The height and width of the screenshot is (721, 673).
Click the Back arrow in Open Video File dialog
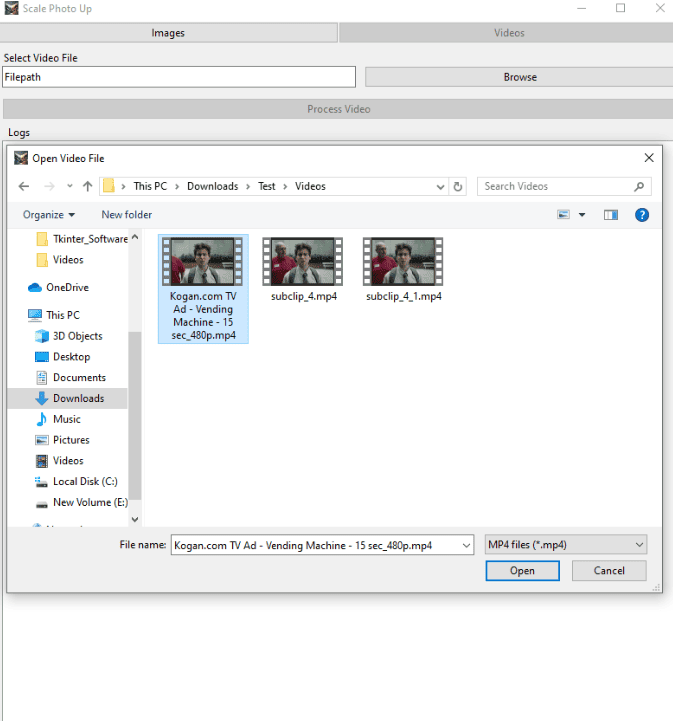(24, 186)
